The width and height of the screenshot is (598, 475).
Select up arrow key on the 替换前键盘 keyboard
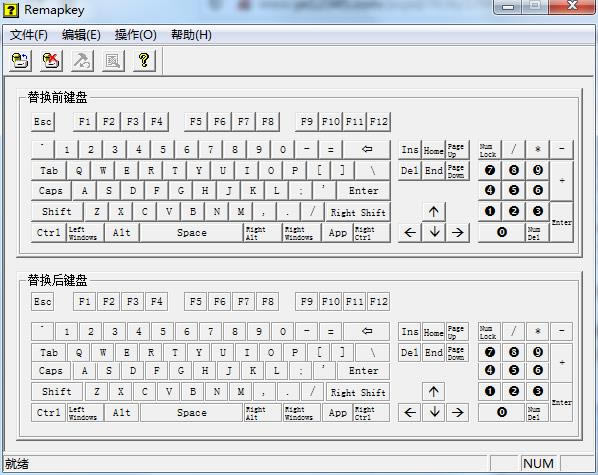(x=434, y=211)
